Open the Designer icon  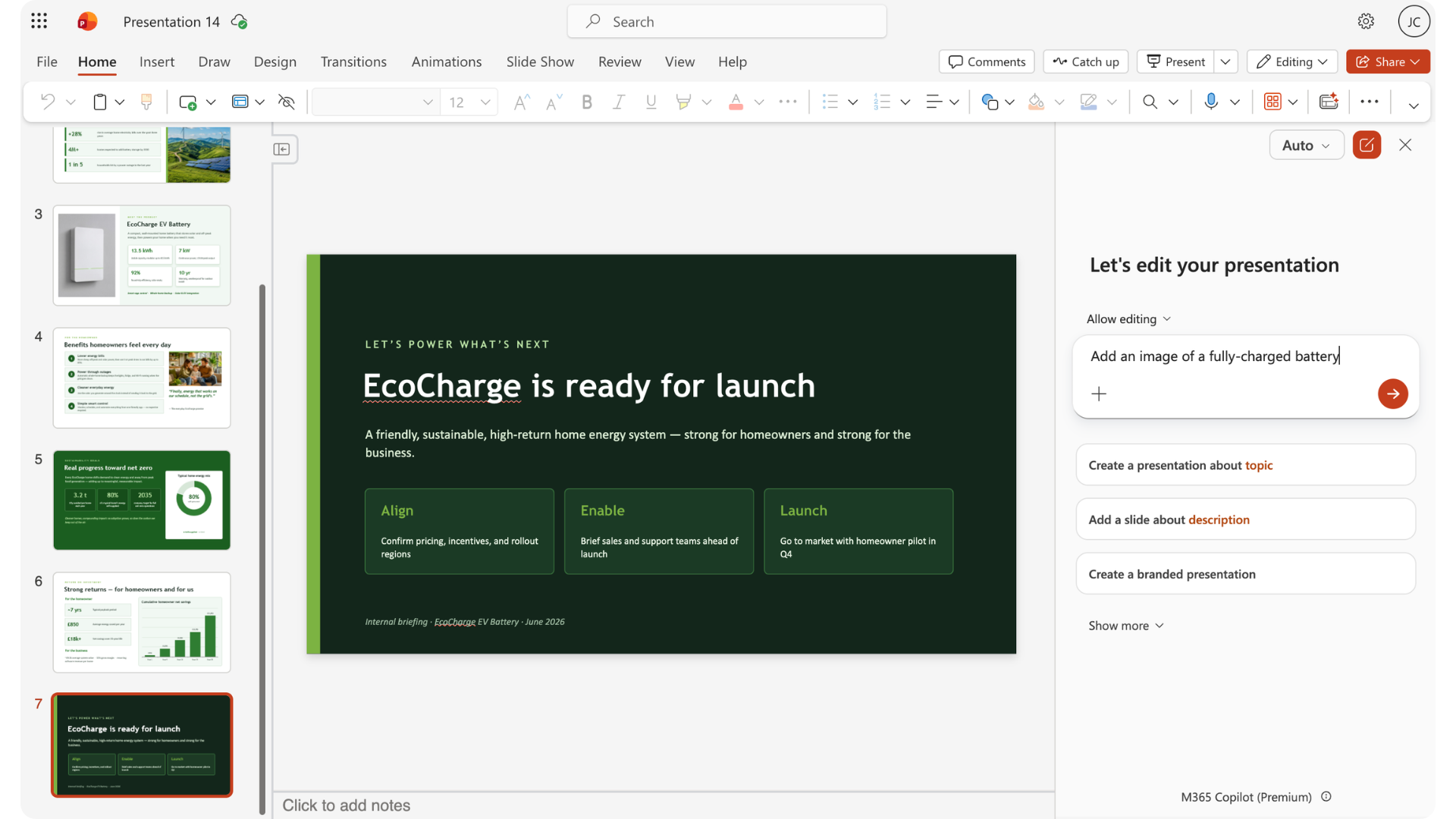1329,102
